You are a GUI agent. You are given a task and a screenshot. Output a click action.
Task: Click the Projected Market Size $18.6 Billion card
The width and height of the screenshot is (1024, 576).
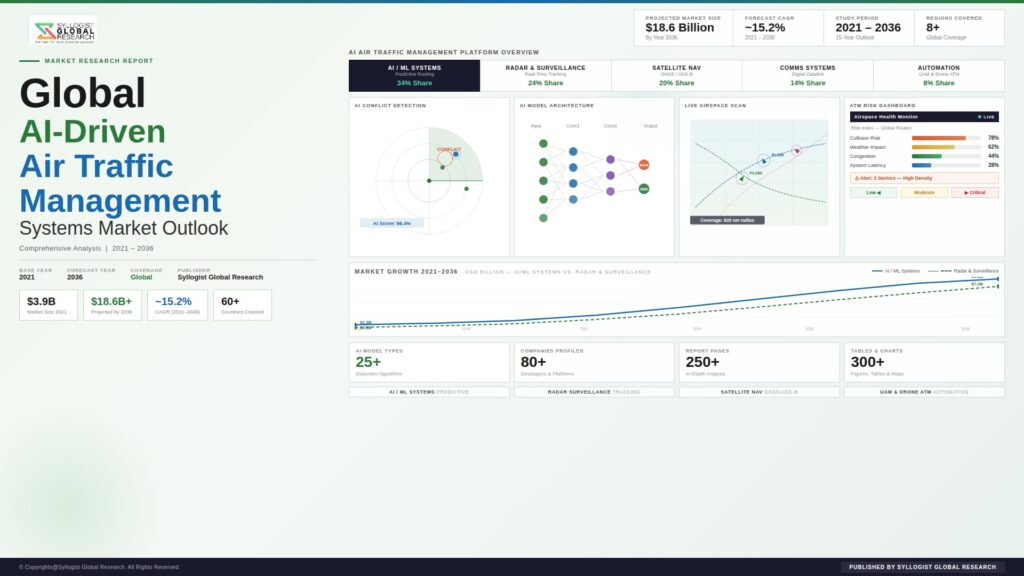tap(683, 28)
